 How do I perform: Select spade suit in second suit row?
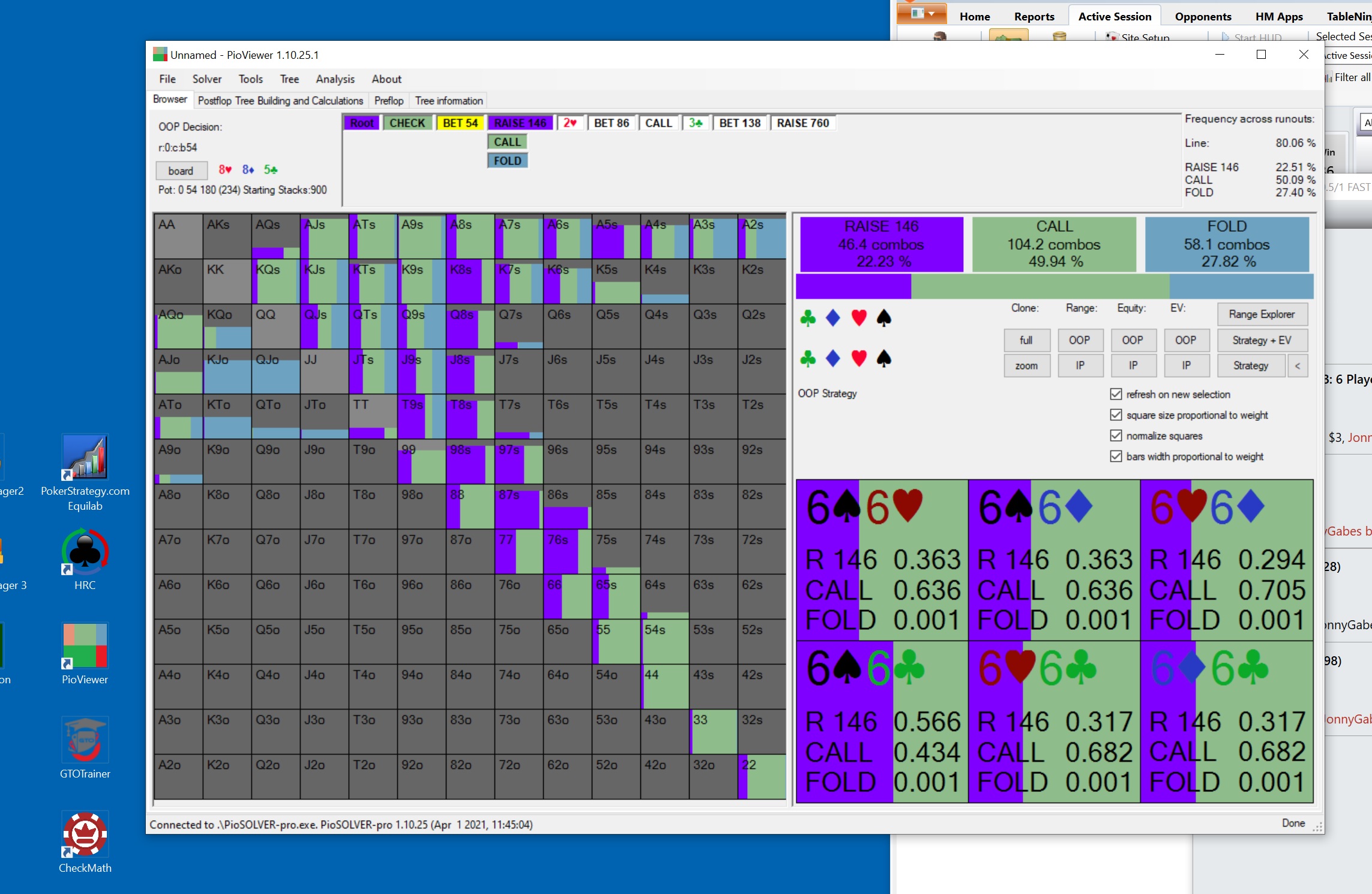click(883, 358)
